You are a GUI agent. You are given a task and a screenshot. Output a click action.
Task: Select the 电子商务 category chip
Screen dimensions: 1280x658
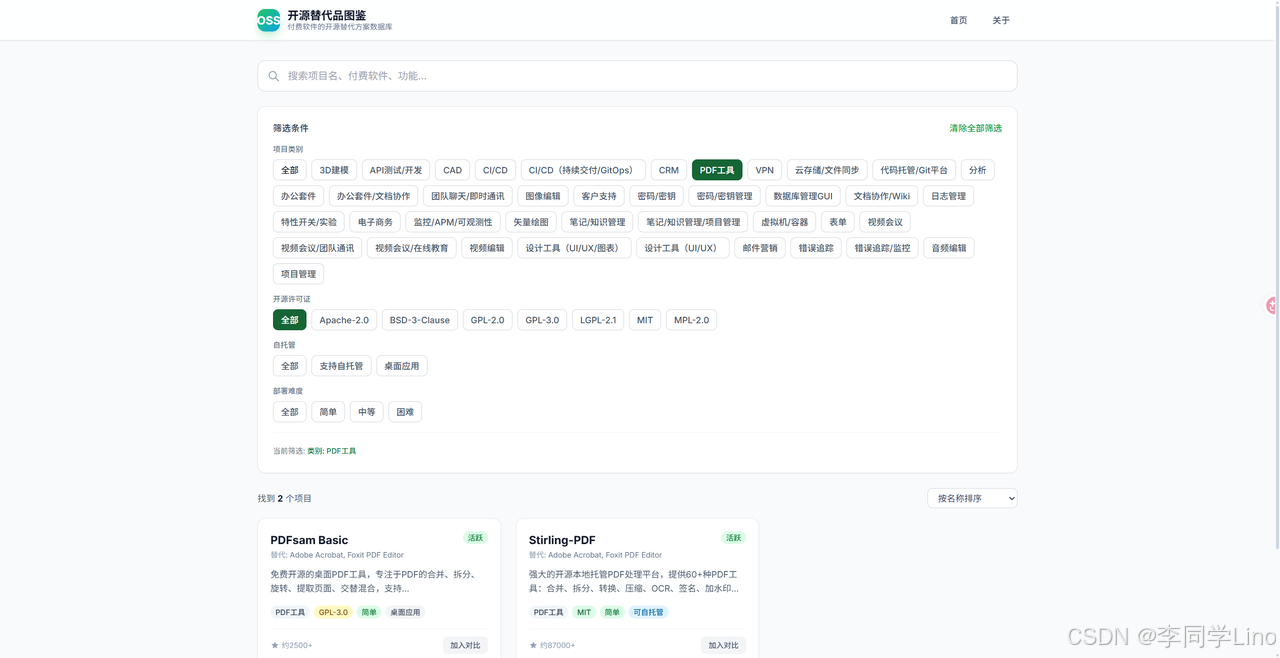[x=376, y=222]
